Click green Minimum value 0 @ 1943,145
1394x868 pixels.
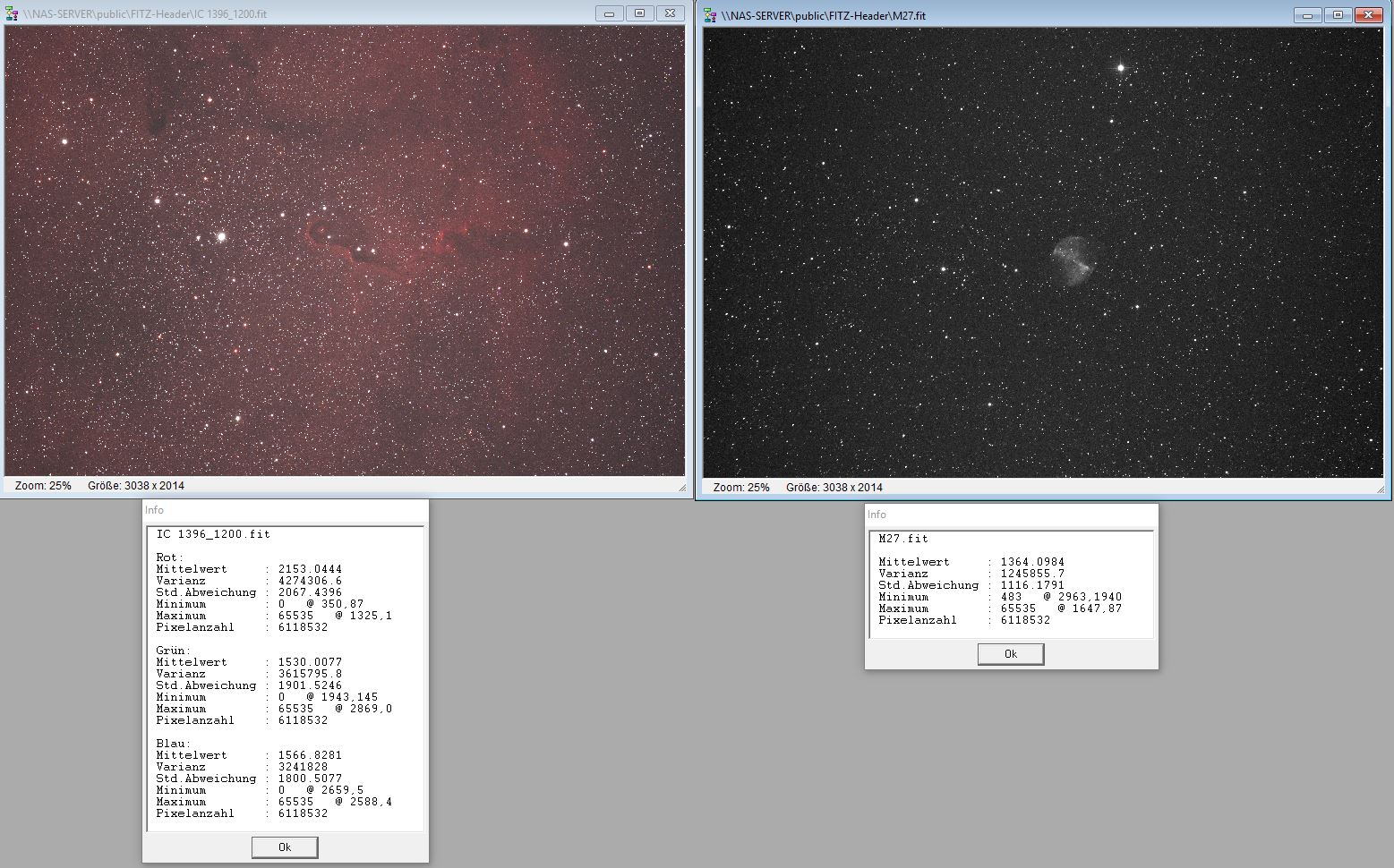[328, 697]
